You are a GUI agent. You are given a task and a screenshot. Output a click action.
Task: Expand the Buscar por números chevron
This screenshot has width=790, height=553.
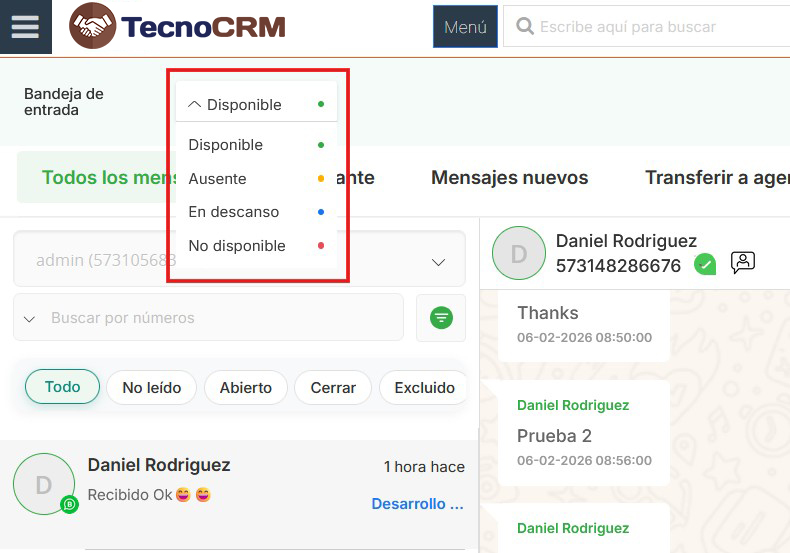point(29,319)
